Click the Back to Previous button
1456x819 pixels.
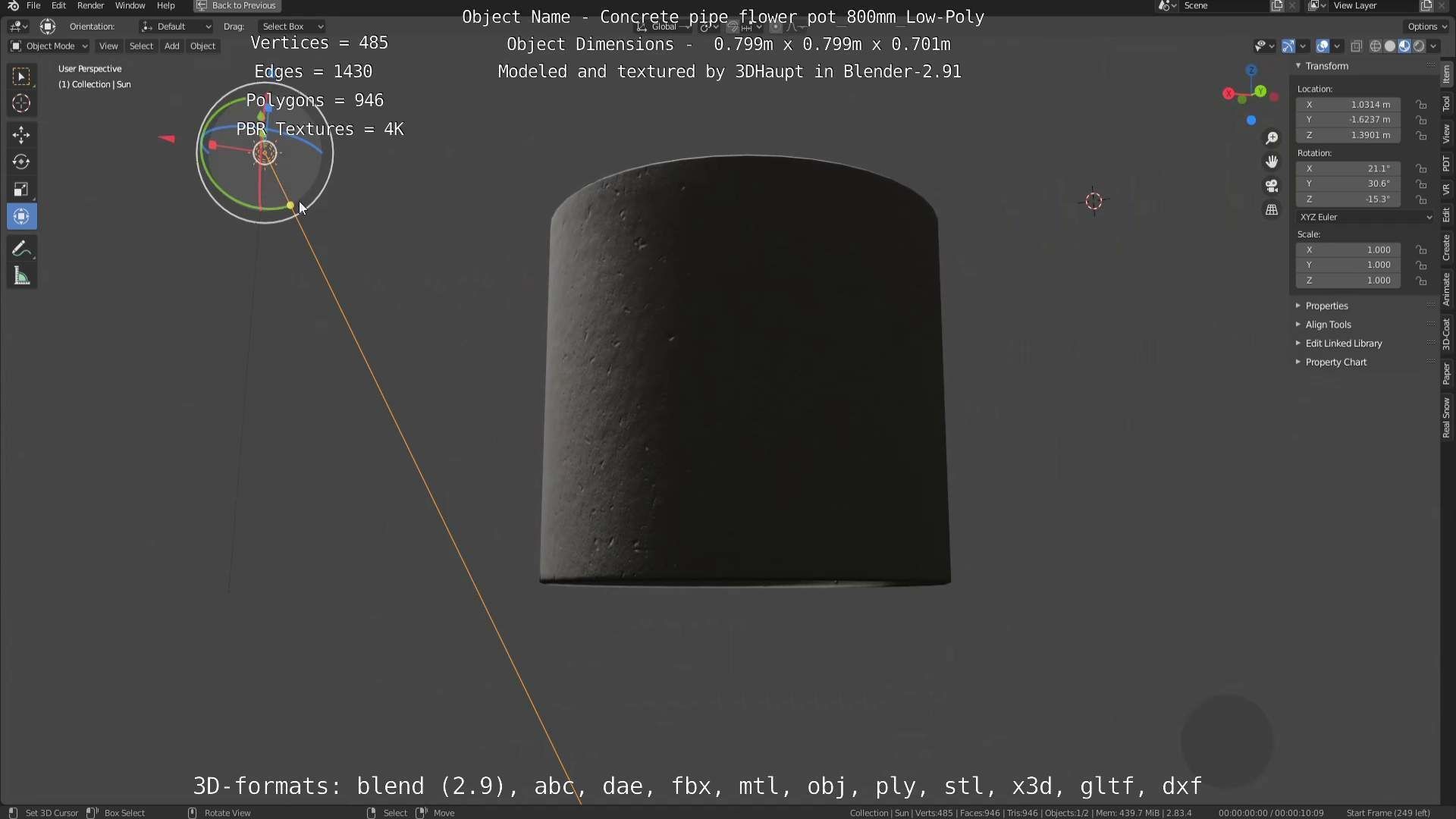[x=237, y=5]
